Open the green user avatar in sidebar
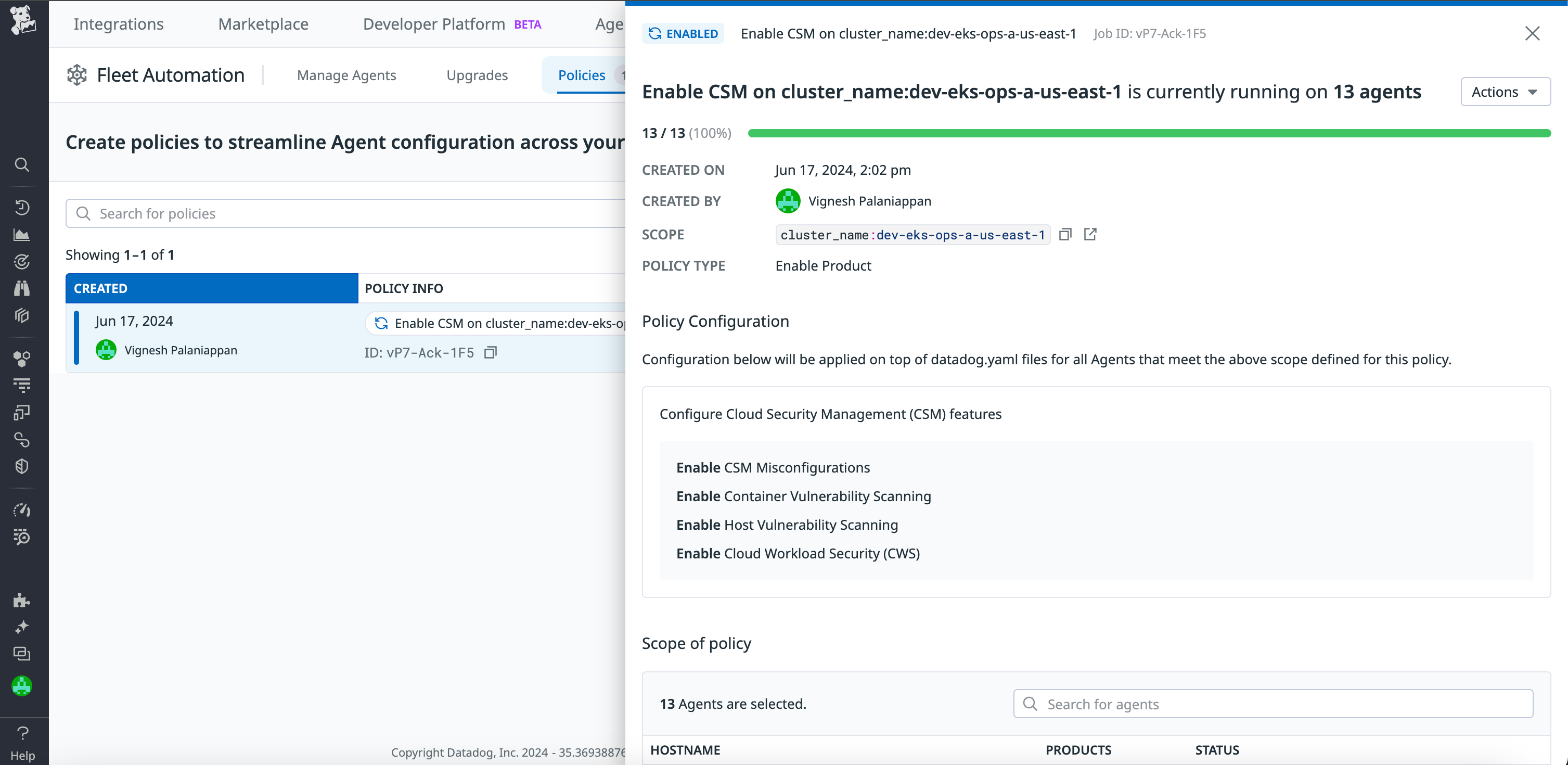The image size is (1568, 765). tap(22, 686)
